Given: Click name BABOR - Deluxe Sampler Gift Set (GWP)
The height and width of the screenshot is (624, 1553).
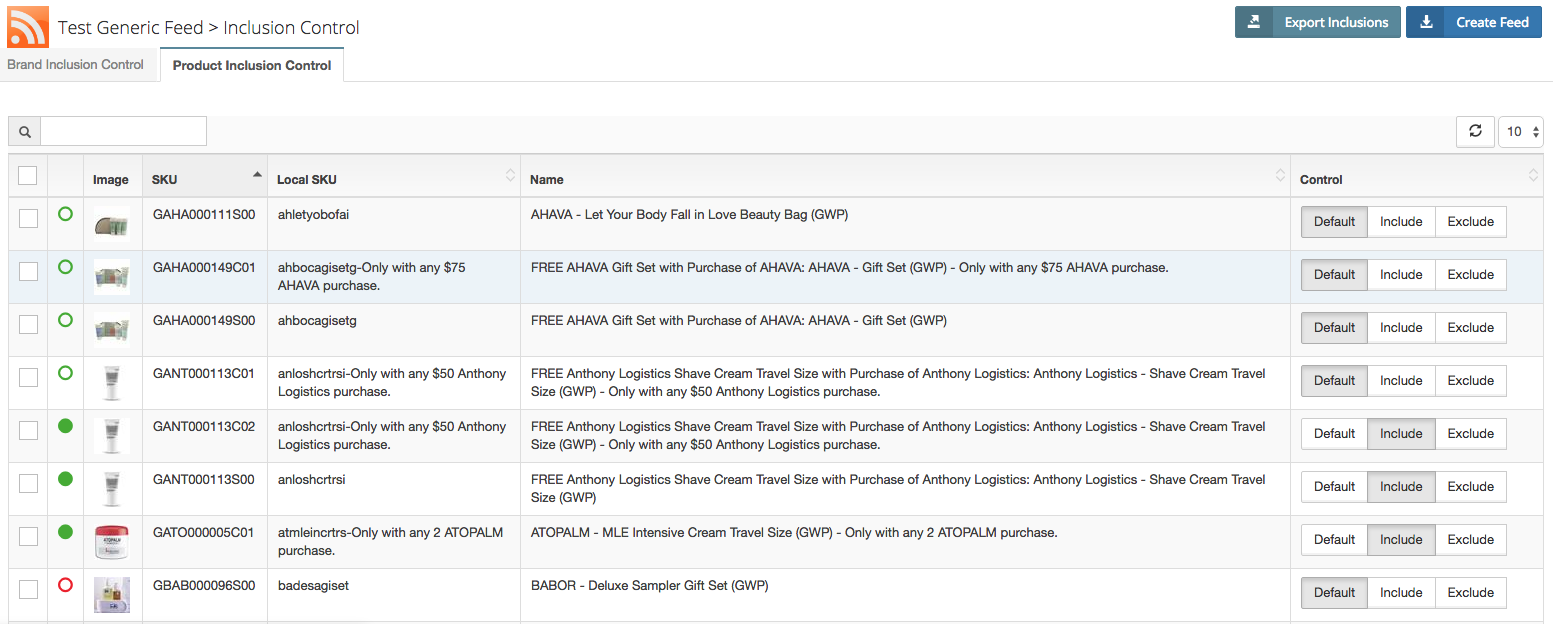Looking at the screenshot, I should pos(650,586).
